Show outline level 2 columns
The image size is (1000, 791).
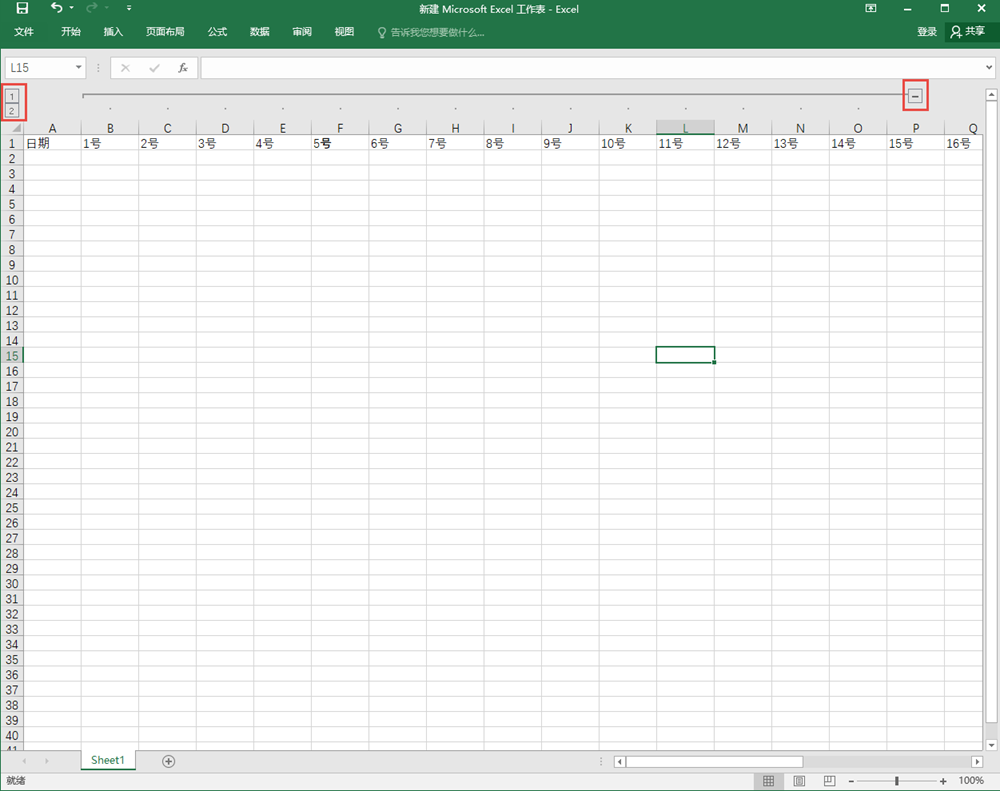pos(12,110)
